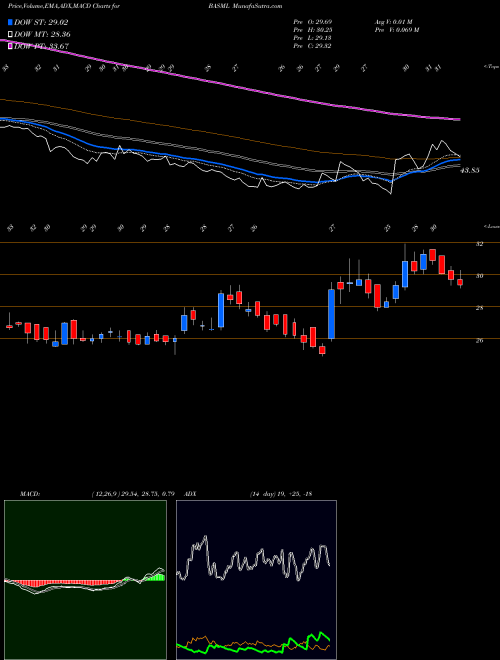Click the ADX values '(14 day) 19, +25, -18'
This screenshot has width=500, height=660.
click(x=281, y=494)
